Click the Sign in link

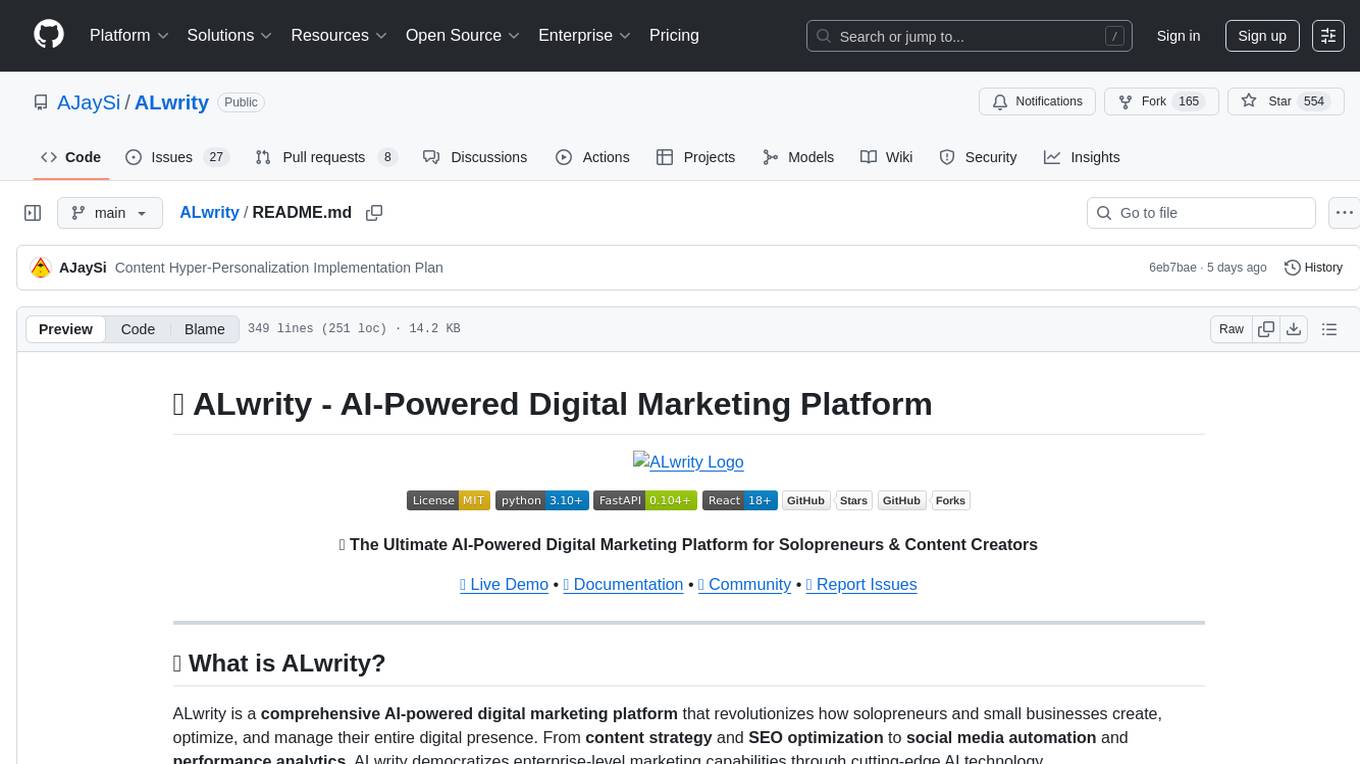tap(1178, 35)
